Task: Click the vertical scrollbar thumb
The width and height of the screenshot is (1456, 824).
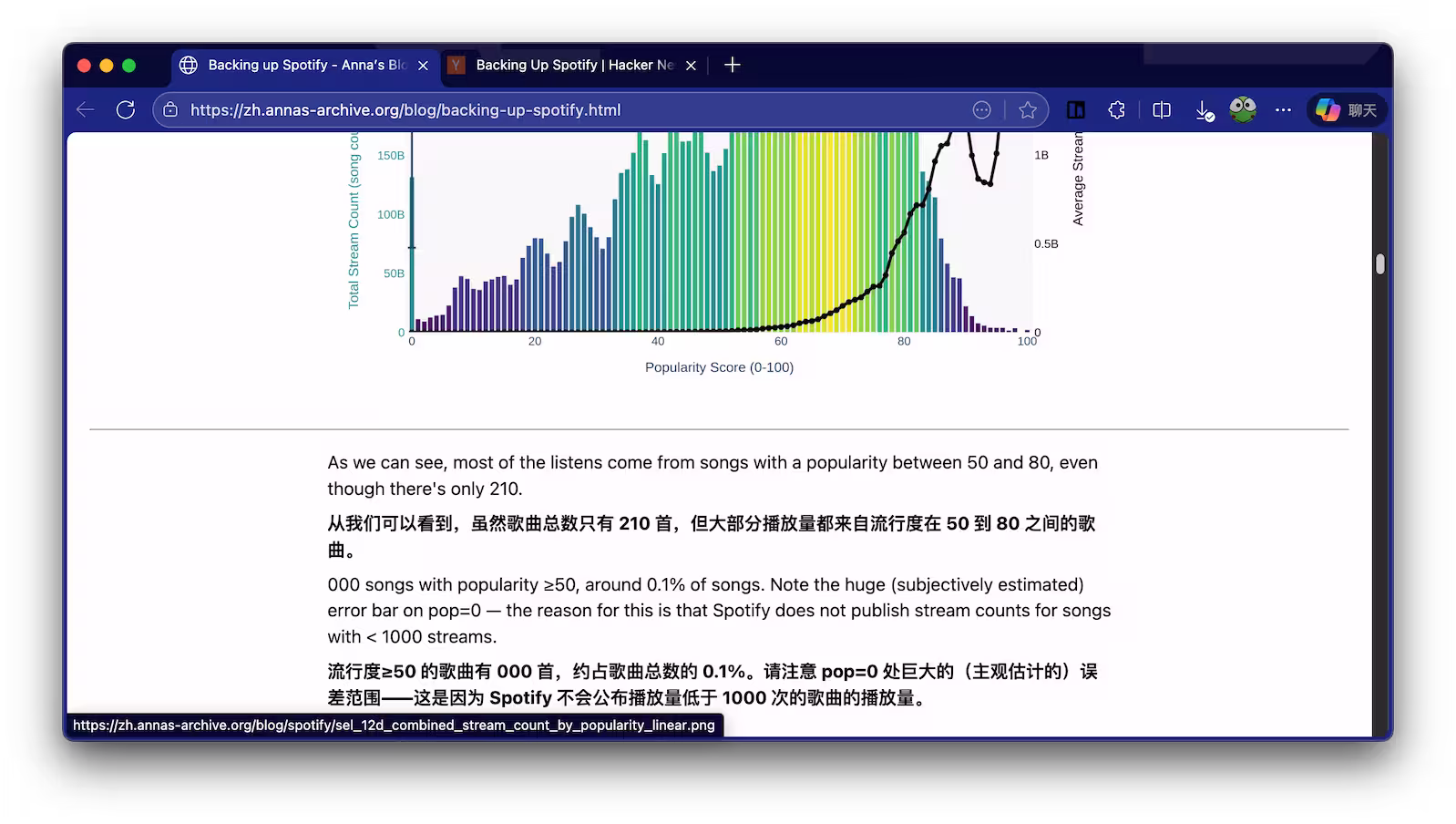Action: click(1380, 264)
